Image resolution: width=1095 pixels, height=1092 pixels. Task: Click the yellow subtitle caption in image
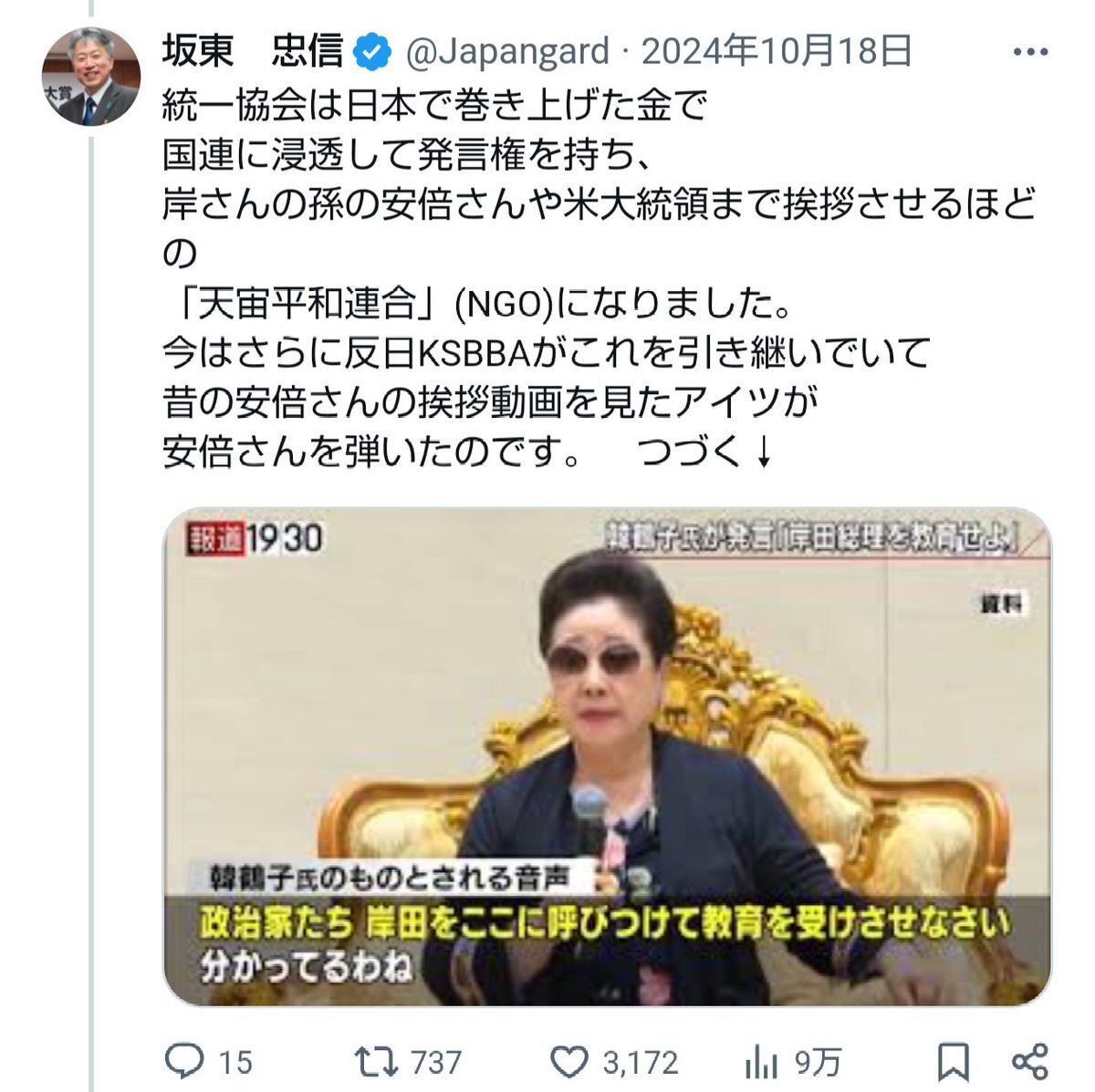(x=604, y=925)
